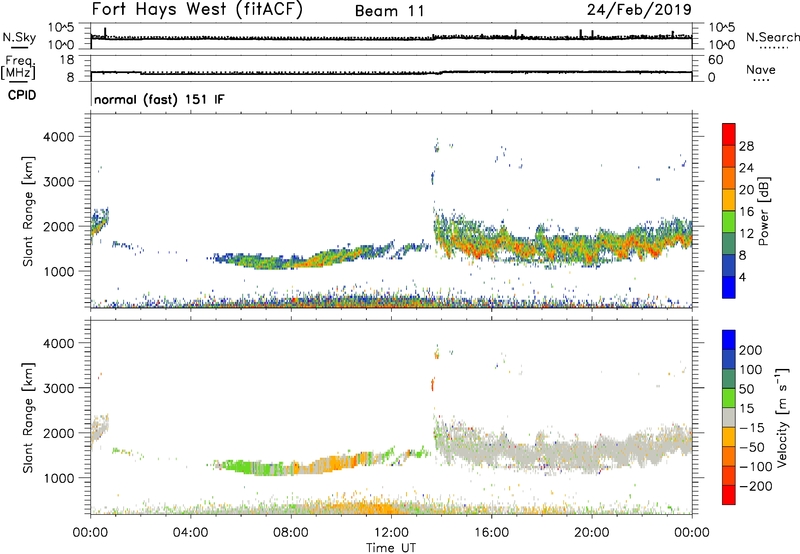The width and height of the screenshot is (800, 554).
Task: Click the '16:00' time axis tick label
Action: [491, 533]
